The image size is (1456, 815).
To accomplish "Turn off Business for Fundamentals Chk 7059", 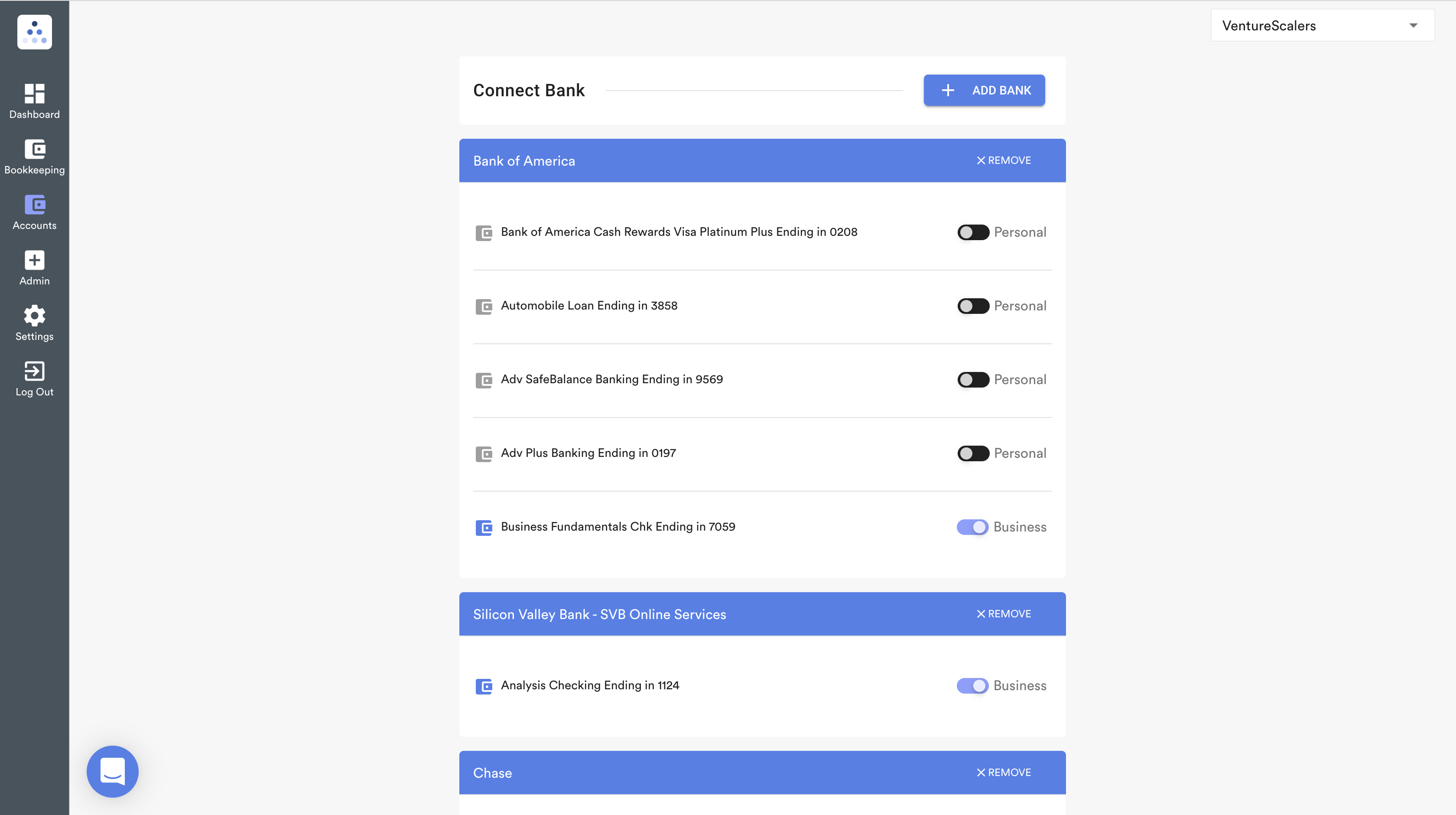I will coord(973,527).
